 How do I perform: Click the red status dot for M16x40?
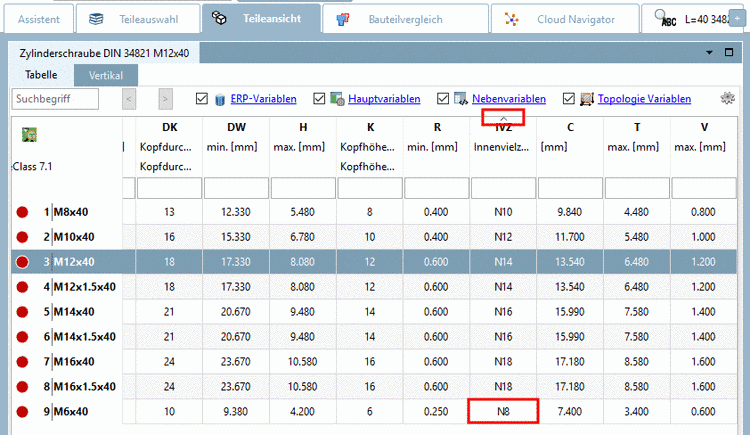click(22, 361)
